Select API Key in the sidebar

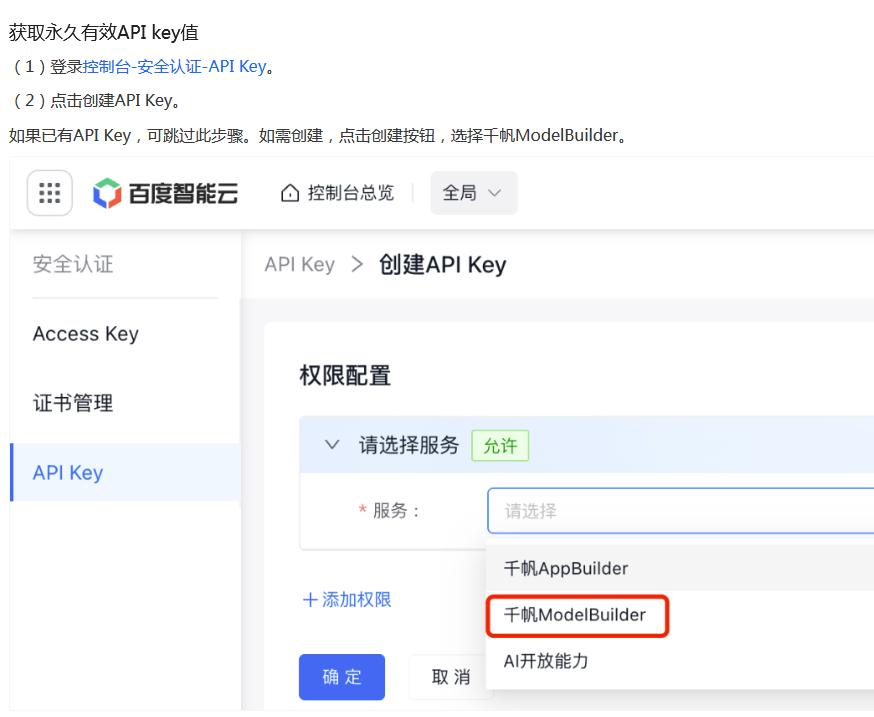125,472
